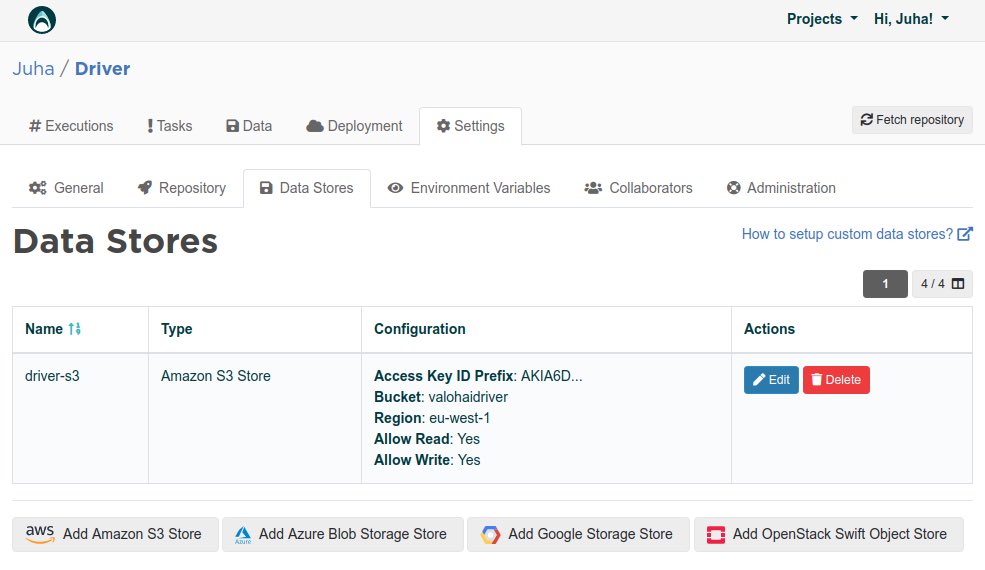Viewport: 985px width, 570px height.
Task: Click the Fetch repository button
Action: [x=912, y=119]
